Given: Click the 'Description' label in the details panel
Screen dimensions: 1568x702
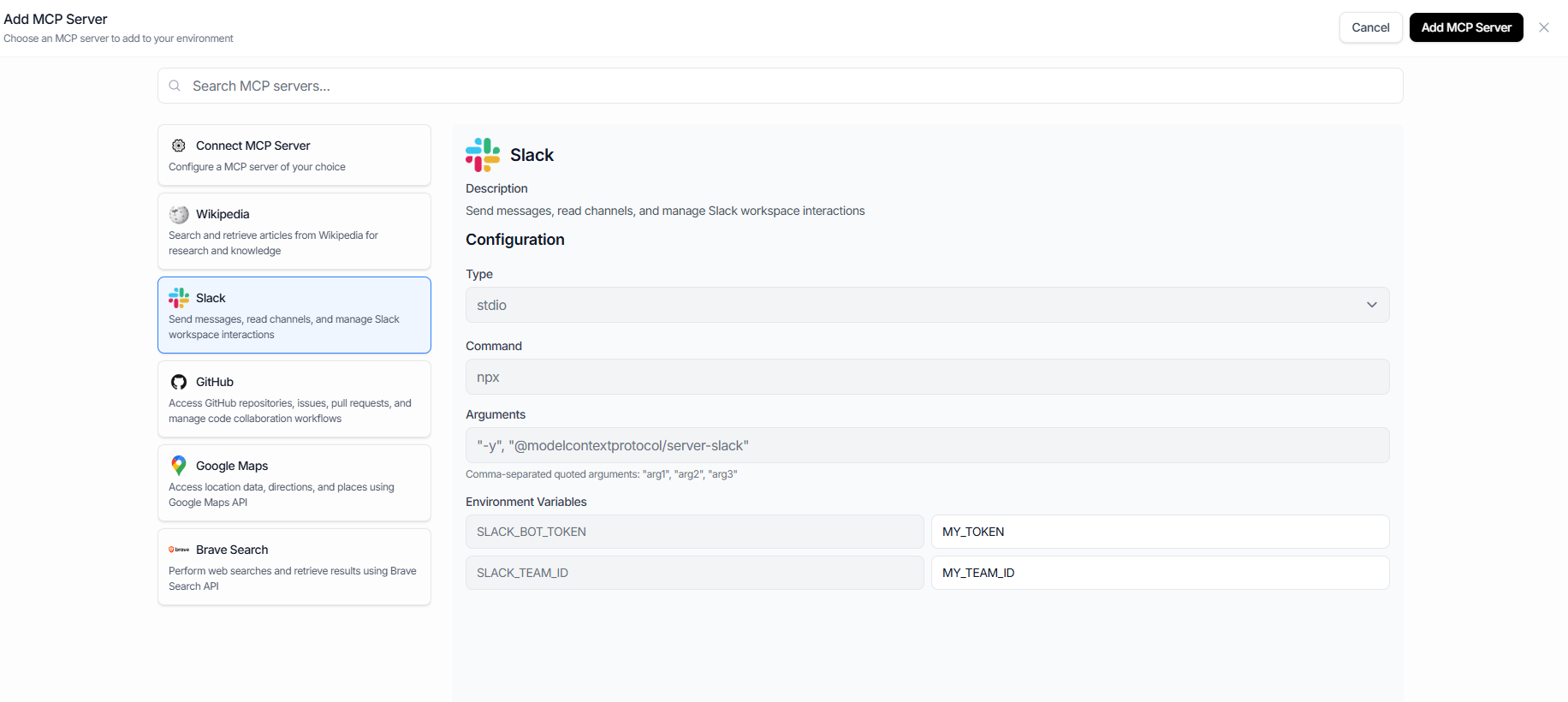Looking at the screenshot, I should pos(496,188).
